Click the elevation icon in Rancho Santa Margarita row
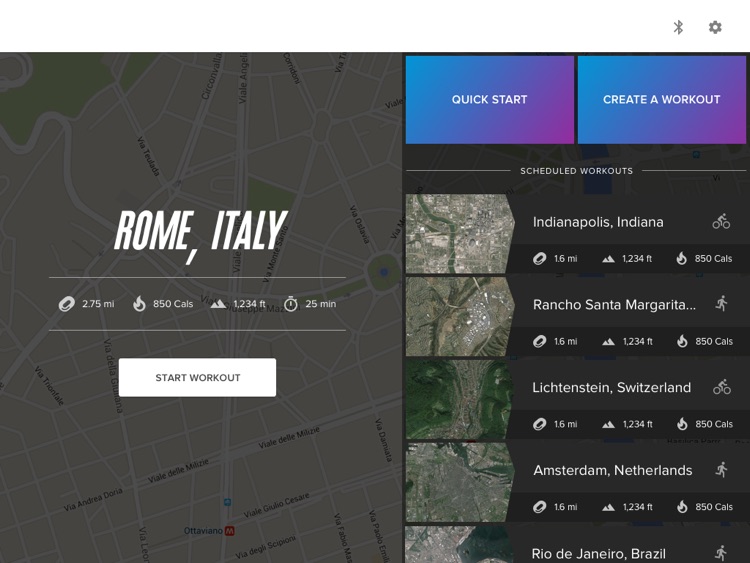The width and height of the screenshot is (750, 563). click(x=608, y=342)
